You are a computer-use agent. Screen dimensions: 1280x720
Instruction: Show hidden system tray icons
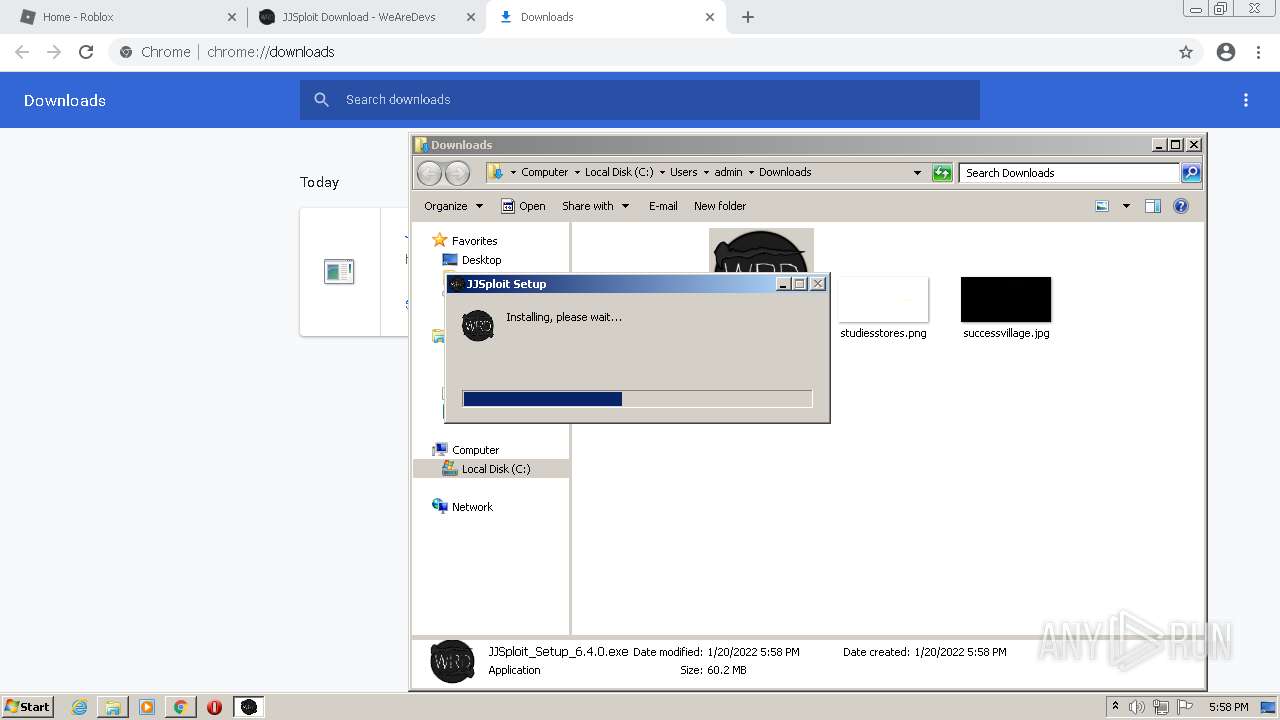(x=1116, y=706)
